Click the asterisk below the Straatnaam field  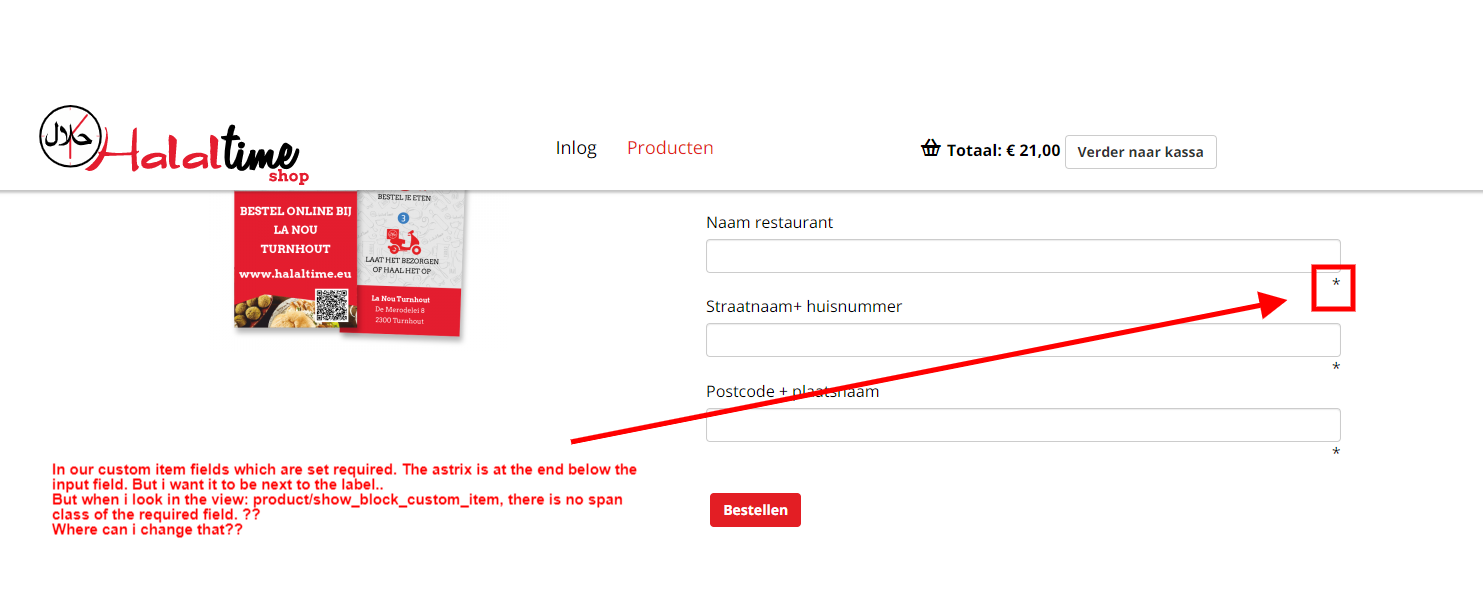1336,368
